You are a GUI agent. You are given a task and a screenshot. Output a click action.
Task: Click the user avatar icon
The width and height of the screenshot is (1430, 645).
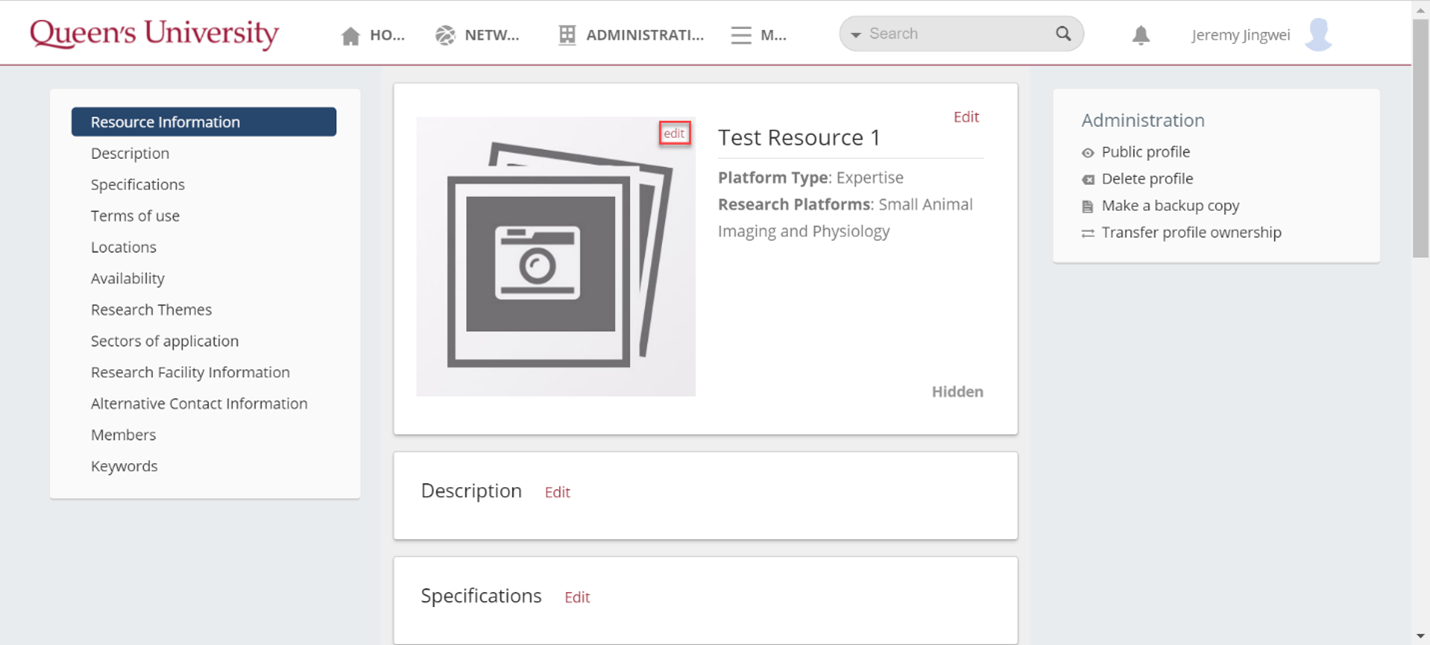[1319, 35]
